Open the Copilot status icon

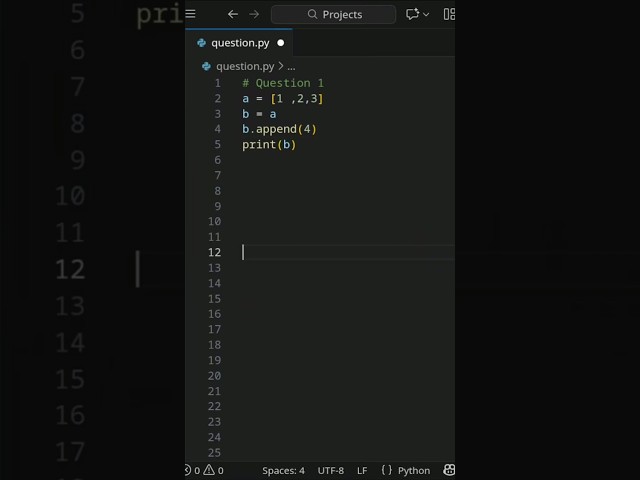449,470
